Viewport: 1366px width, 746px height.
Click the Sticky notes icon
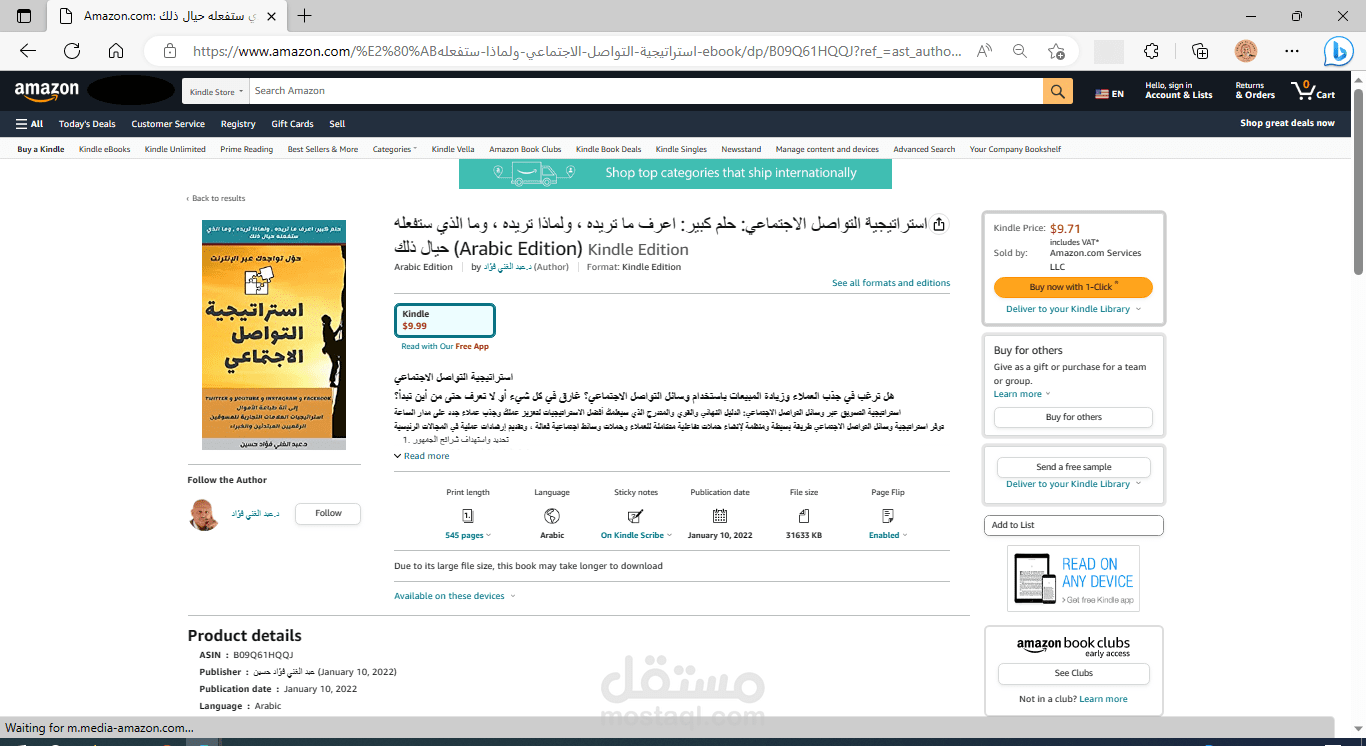pos(635,516)
